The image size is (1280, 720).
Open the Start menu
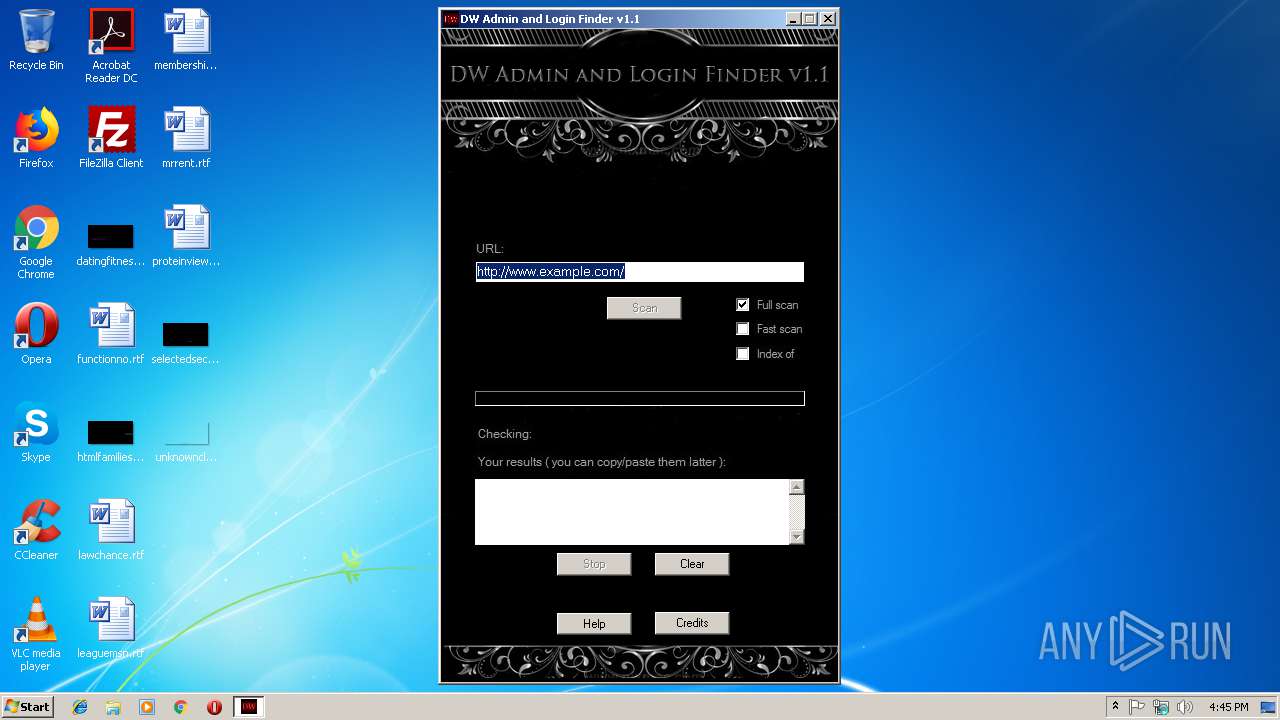[27, 707]
